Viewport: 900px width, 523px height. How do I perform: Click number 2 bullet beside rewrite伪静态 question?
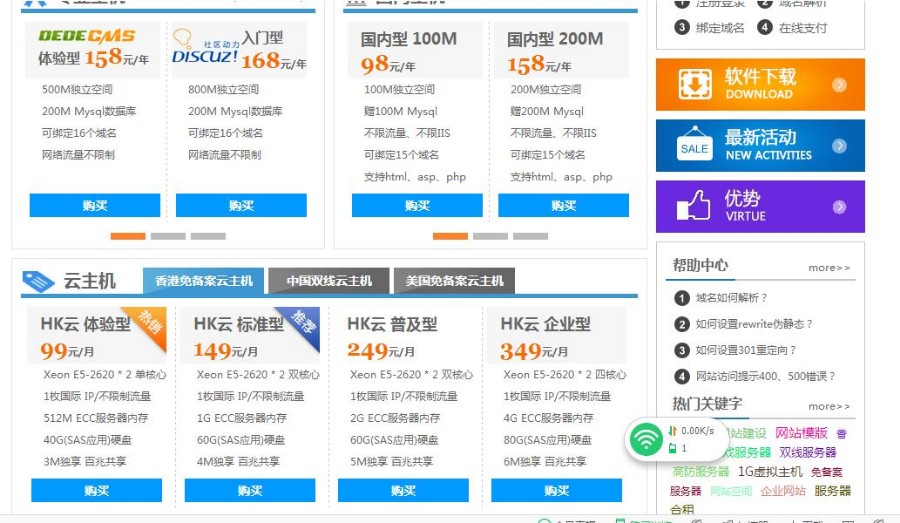pyautogui.click(x=681, y=324)
